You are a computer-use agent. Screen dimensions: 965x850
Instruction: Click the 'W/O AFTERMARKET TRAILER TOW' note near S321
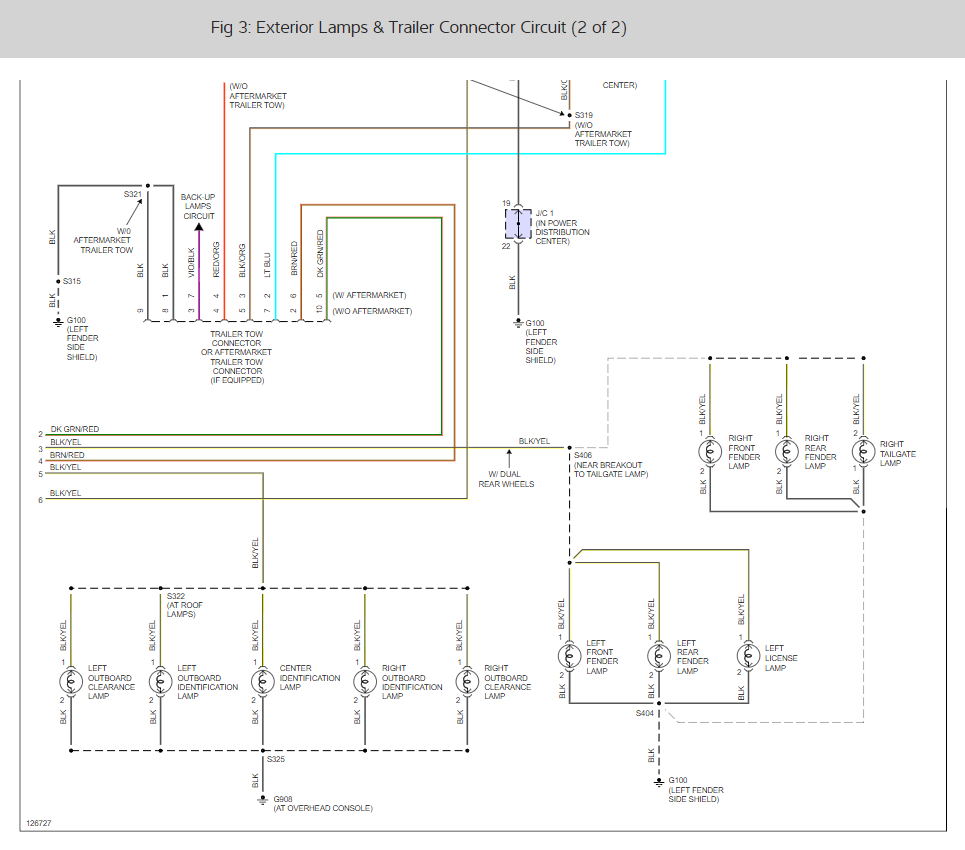pos(103,241)
